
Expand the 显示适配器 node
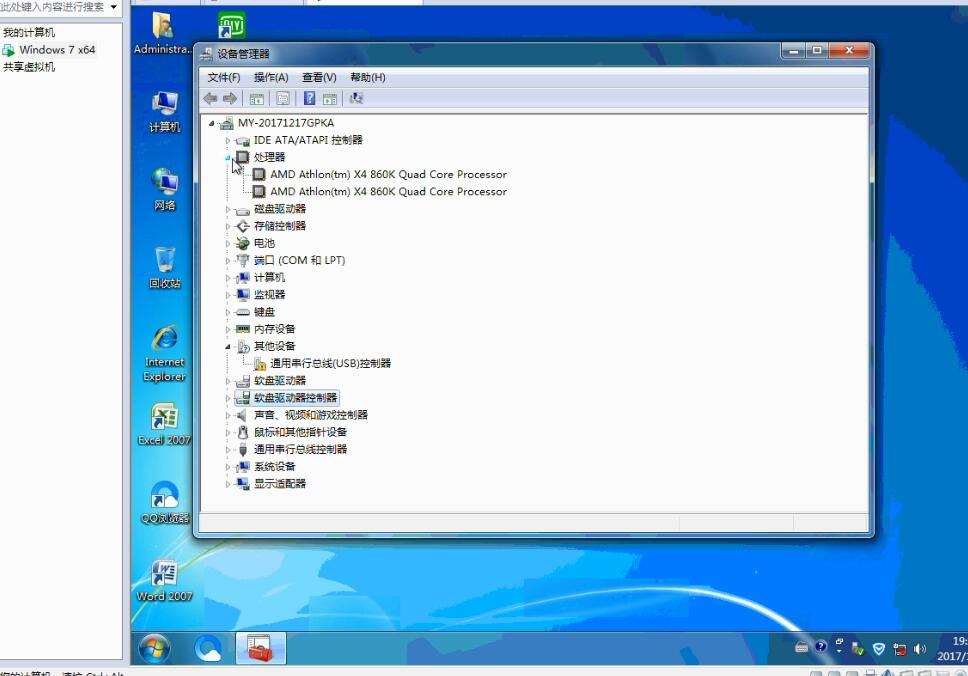[228, 484]
